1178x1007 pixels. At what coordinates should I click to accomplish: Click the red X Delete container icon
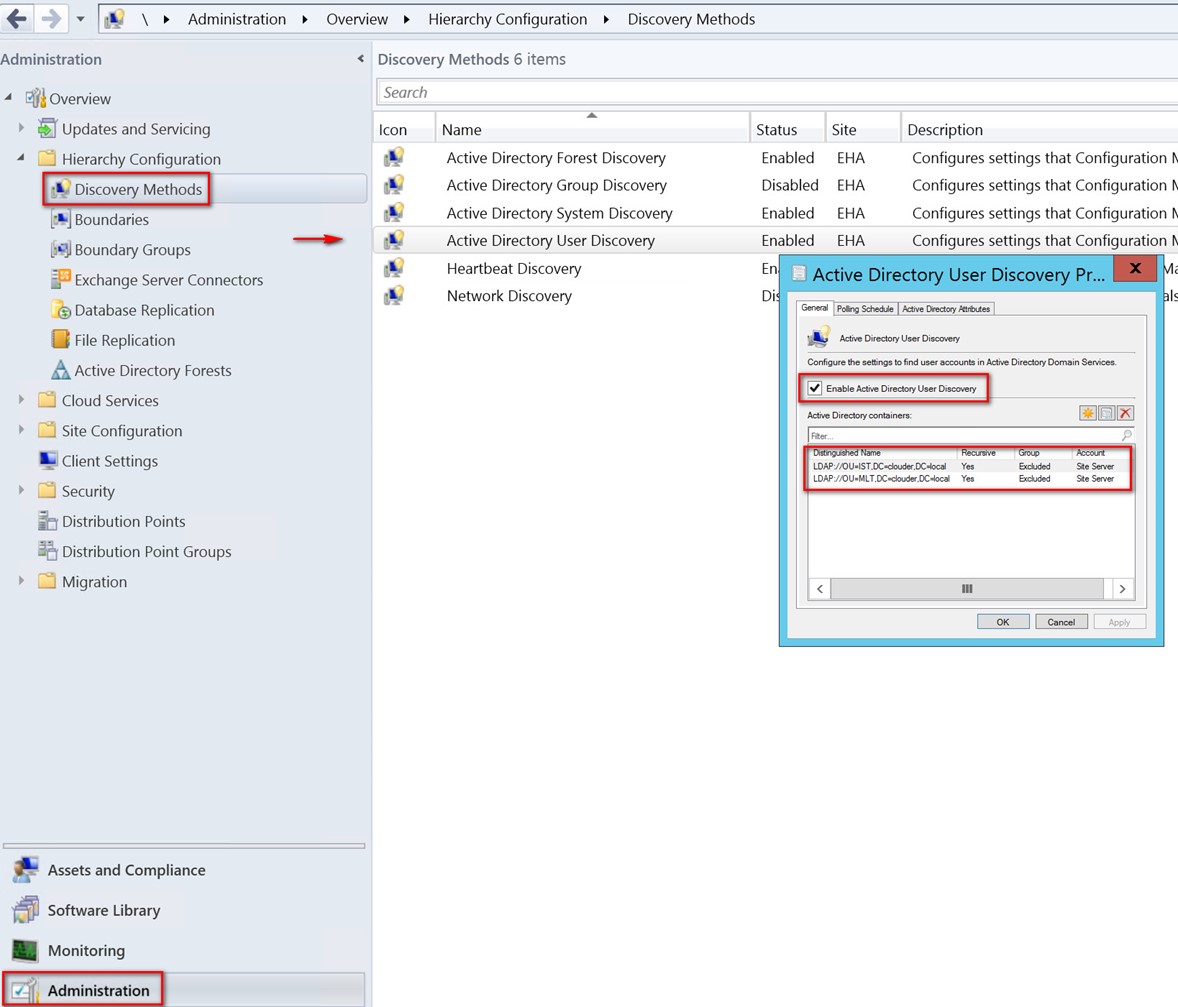click(1125, 413)
